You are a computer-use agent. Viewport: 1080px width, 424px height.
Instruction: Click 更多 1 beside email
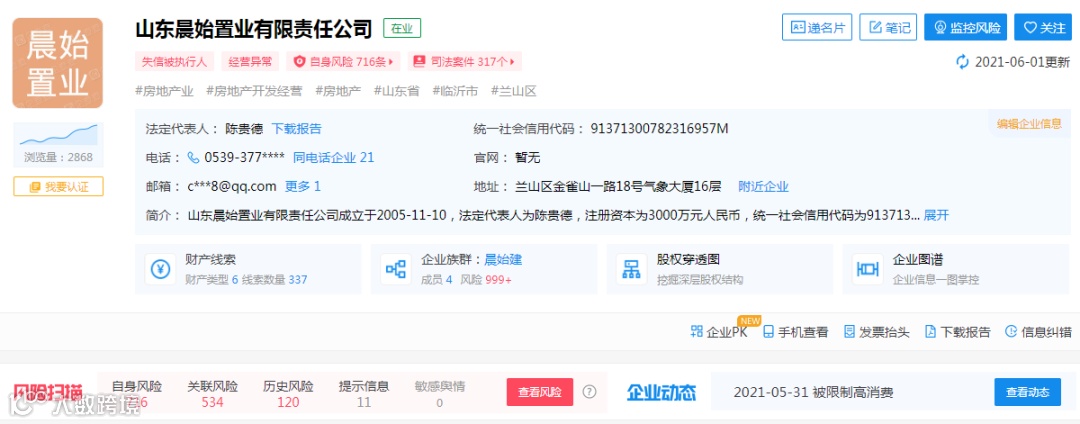click(303, 187)
